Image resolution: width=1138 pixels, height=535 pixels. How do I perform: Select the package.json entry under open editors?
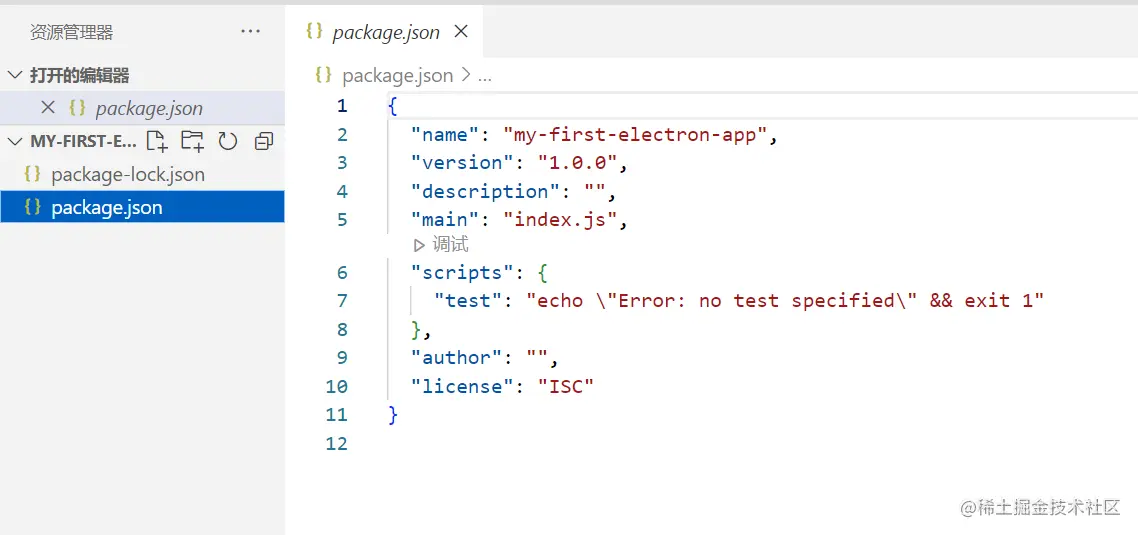click(148, 108)
